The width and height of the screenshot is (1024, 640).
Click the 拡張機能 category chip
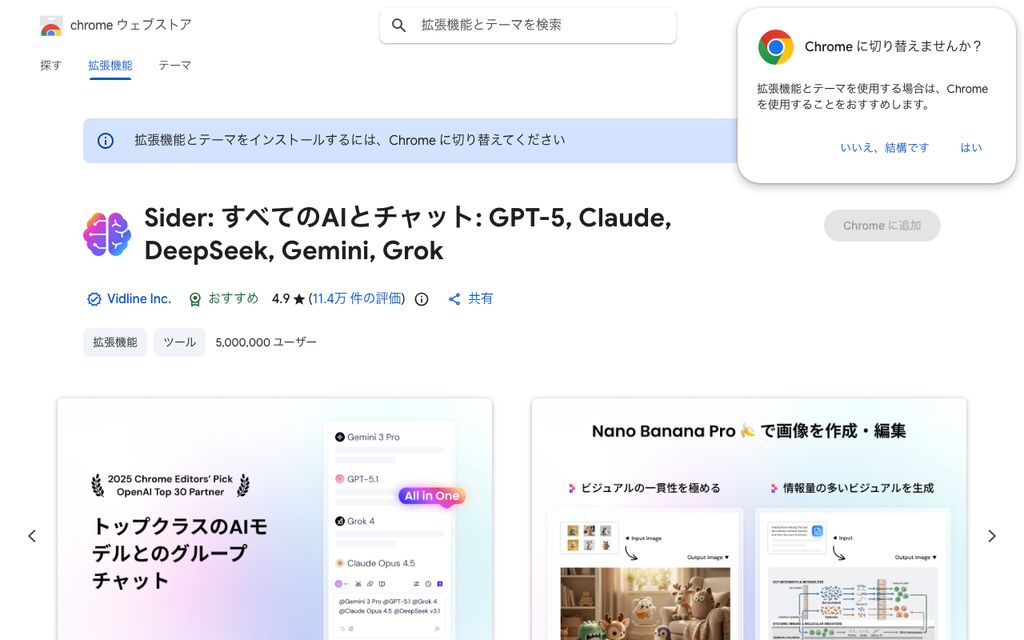(115, 342)
